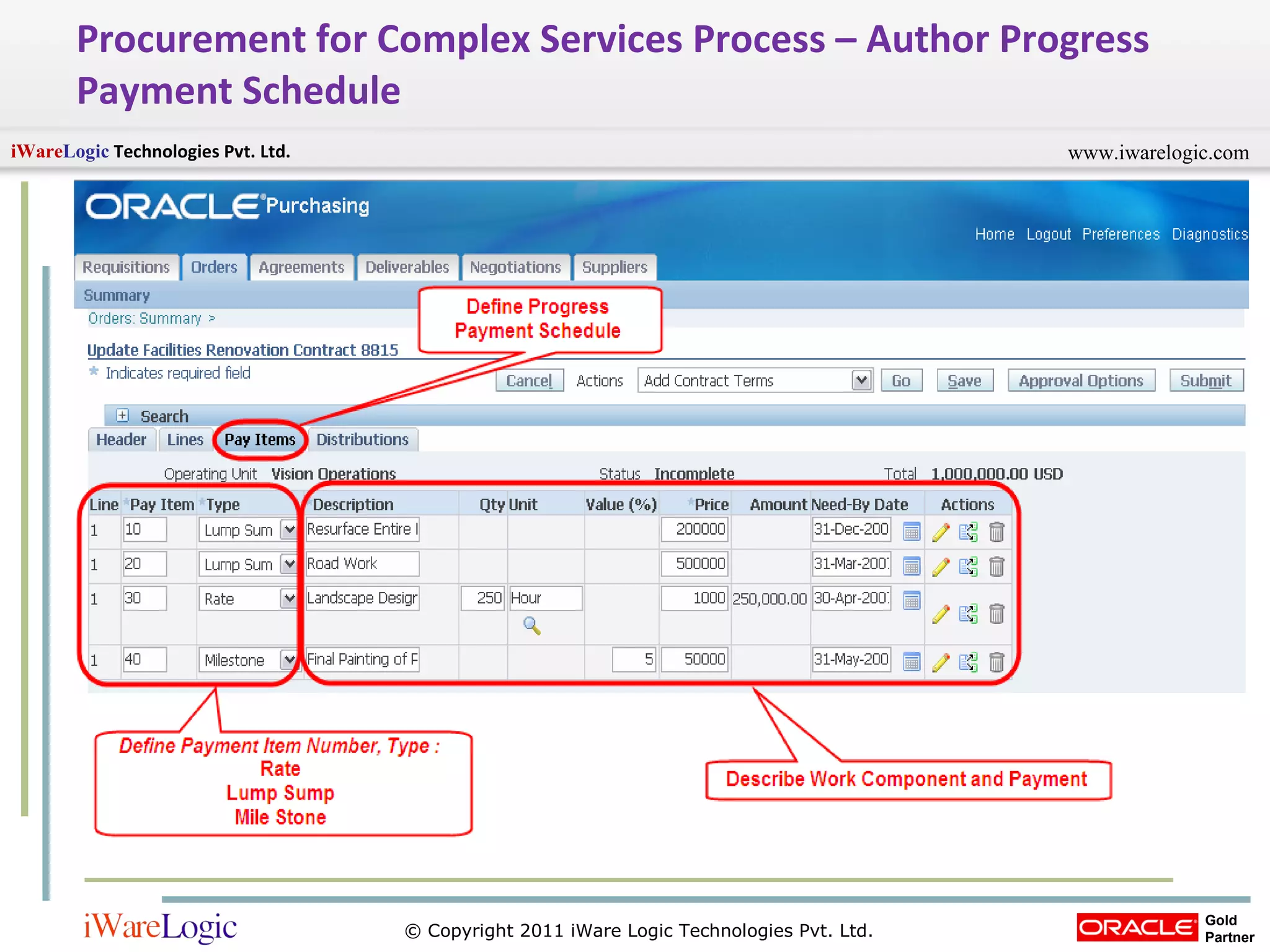1270x952 pixels.
Task: Click Summary subnavigation item
Action: tap(117, 296)
